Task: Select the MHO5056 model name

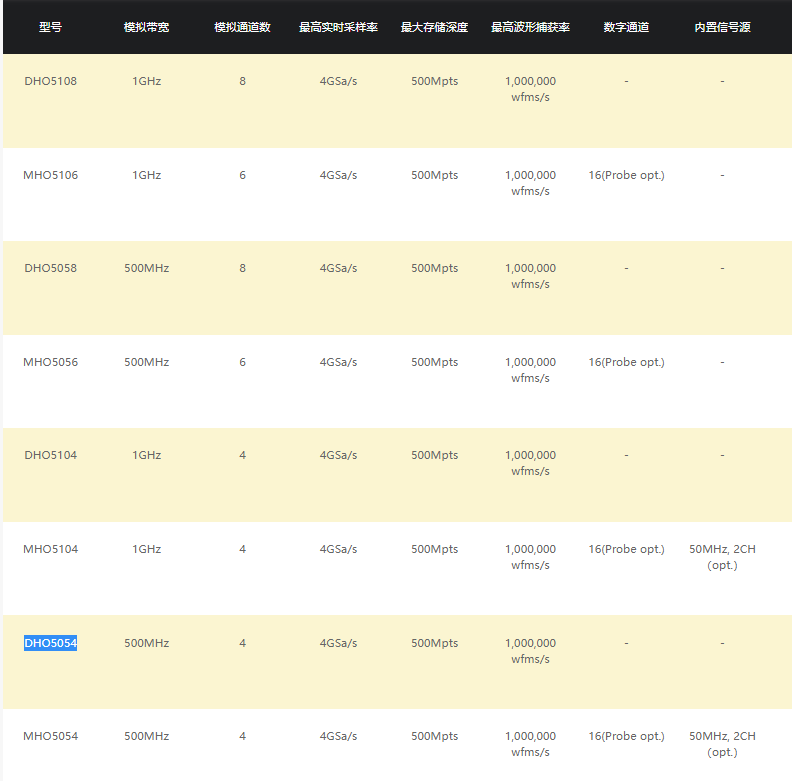Action: point(50,362)
